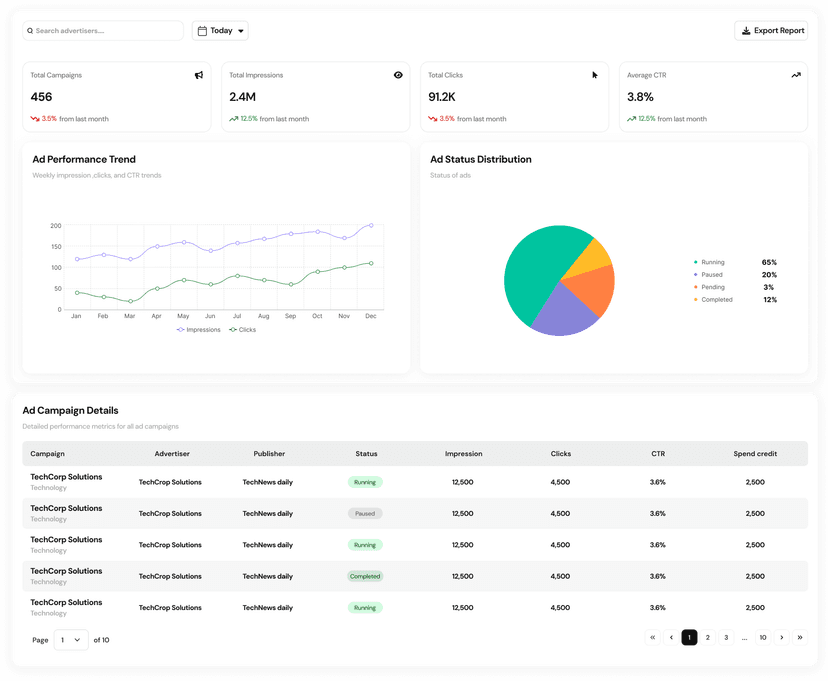Jump to first page with double-left arrow
The width and height of the screenshot is (828, 681).
click(653, 637)
